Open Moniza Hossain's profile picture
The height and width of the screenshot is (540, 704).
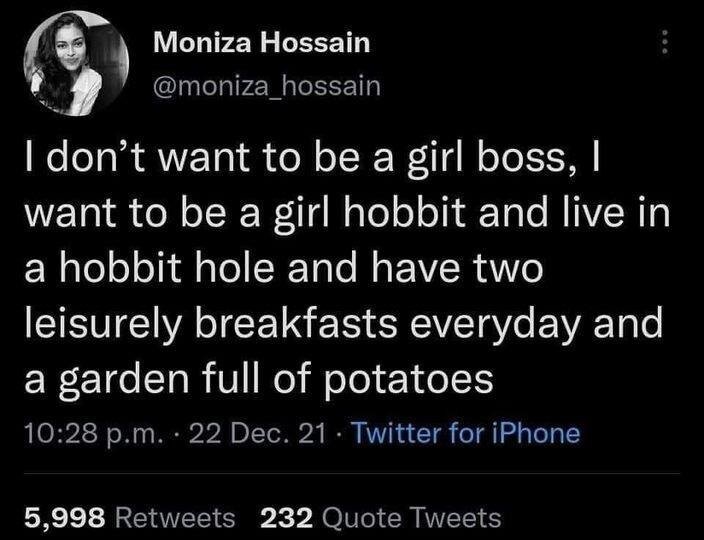tap(76, 63)
